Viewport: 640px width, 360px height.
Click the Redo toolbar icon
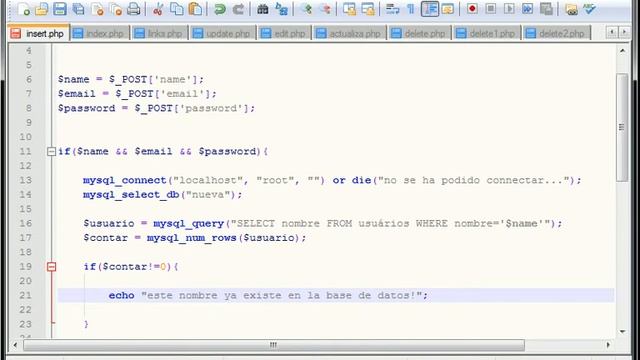238,9
